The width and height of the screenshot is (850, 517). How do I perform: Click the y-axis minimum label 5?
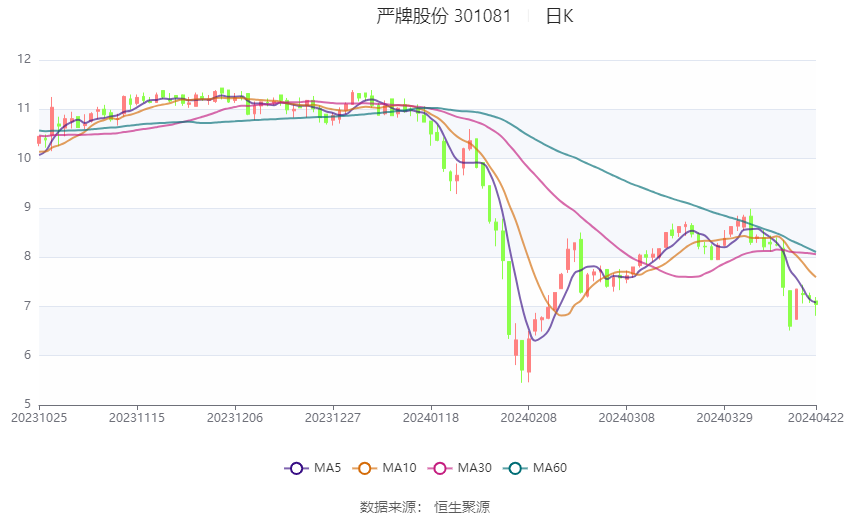27,404
